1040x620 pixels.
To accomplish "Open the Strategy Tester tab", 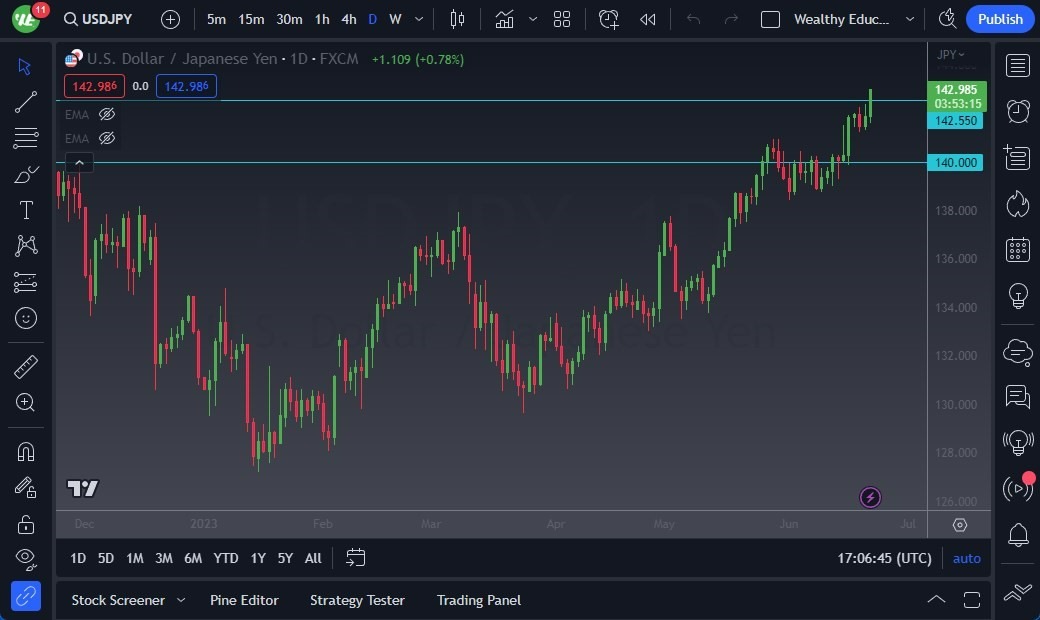I will pos(357,600).
